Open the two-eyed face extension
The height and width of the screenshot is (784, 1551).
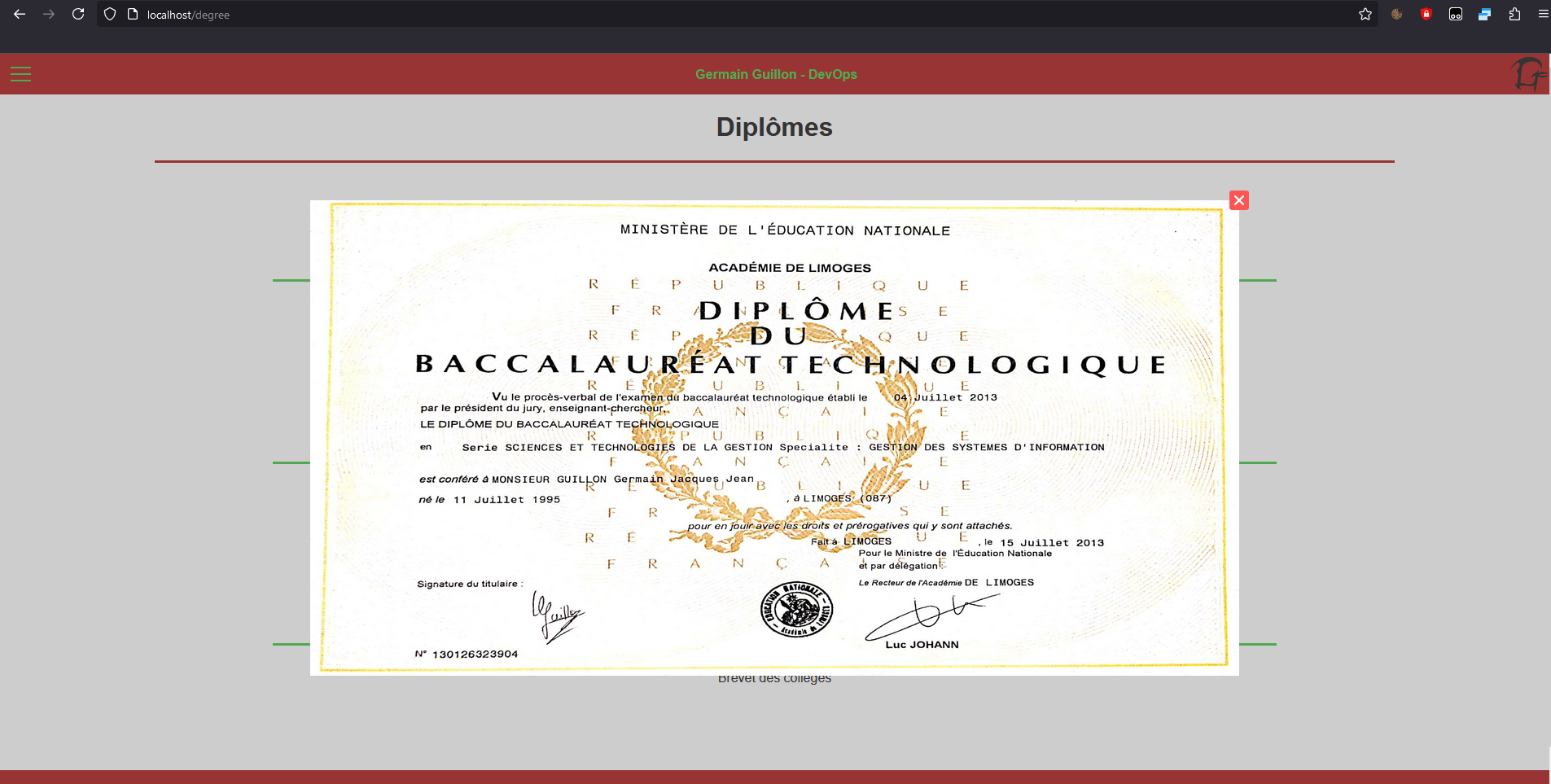point(1455,14)
